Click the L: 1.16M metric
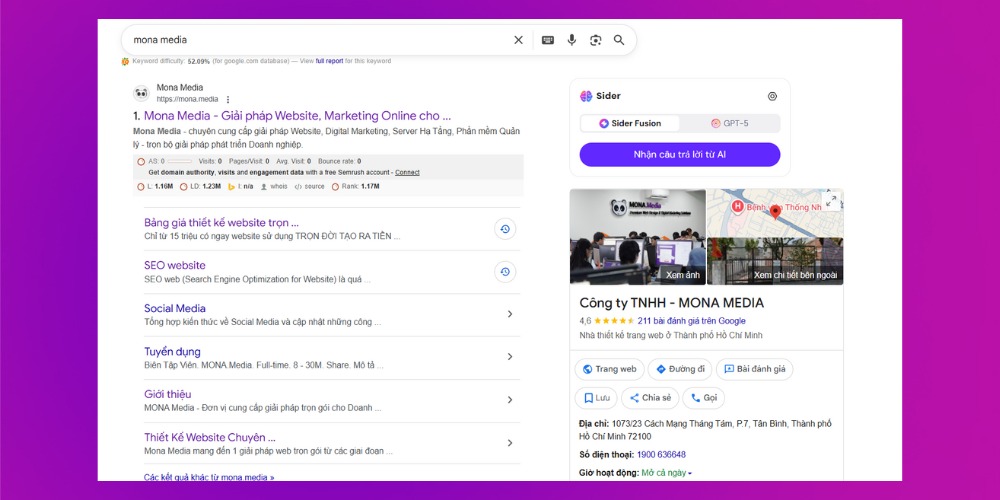1000x500 pixels. pyautogui.click(x=156, y=187)
